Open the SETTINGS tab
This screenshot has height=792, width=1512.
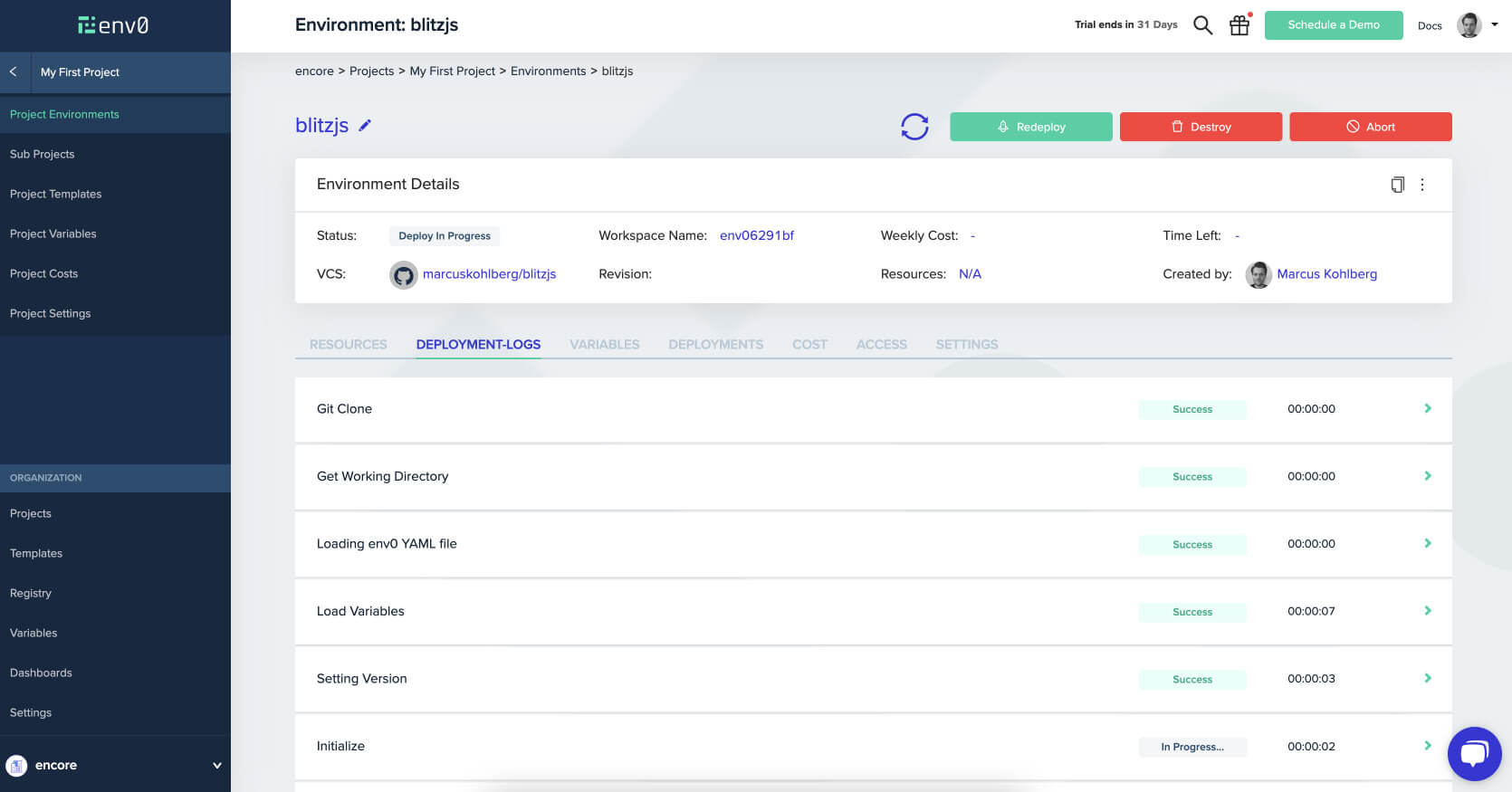(x=966, y=345)
